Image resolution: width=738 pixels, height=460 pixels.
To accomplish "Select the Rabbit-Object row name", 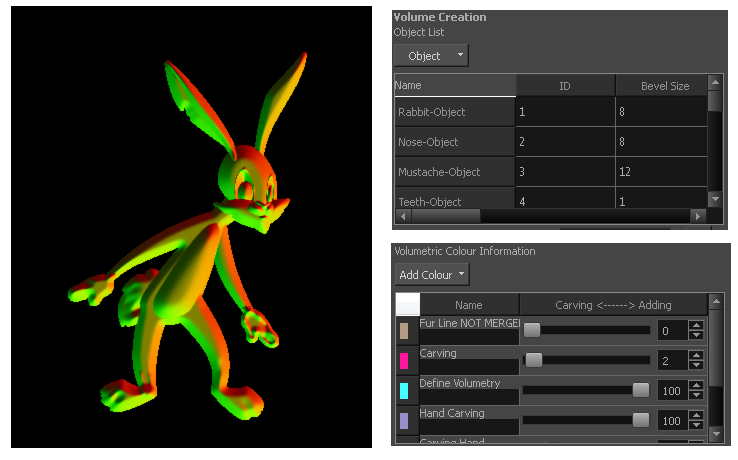I will (455, 112).
